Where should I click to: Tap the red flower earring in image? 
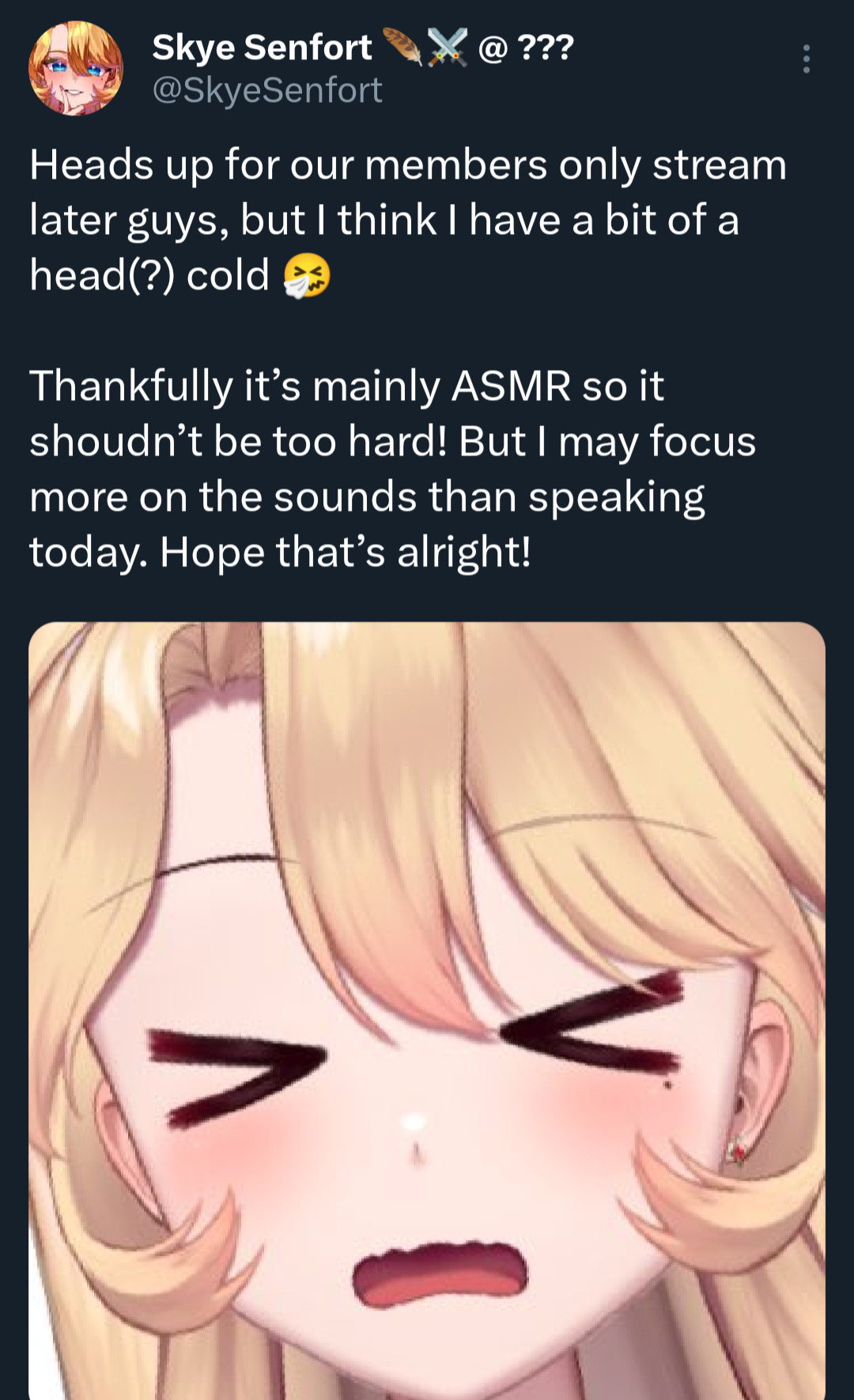(x=737, y=1150)
